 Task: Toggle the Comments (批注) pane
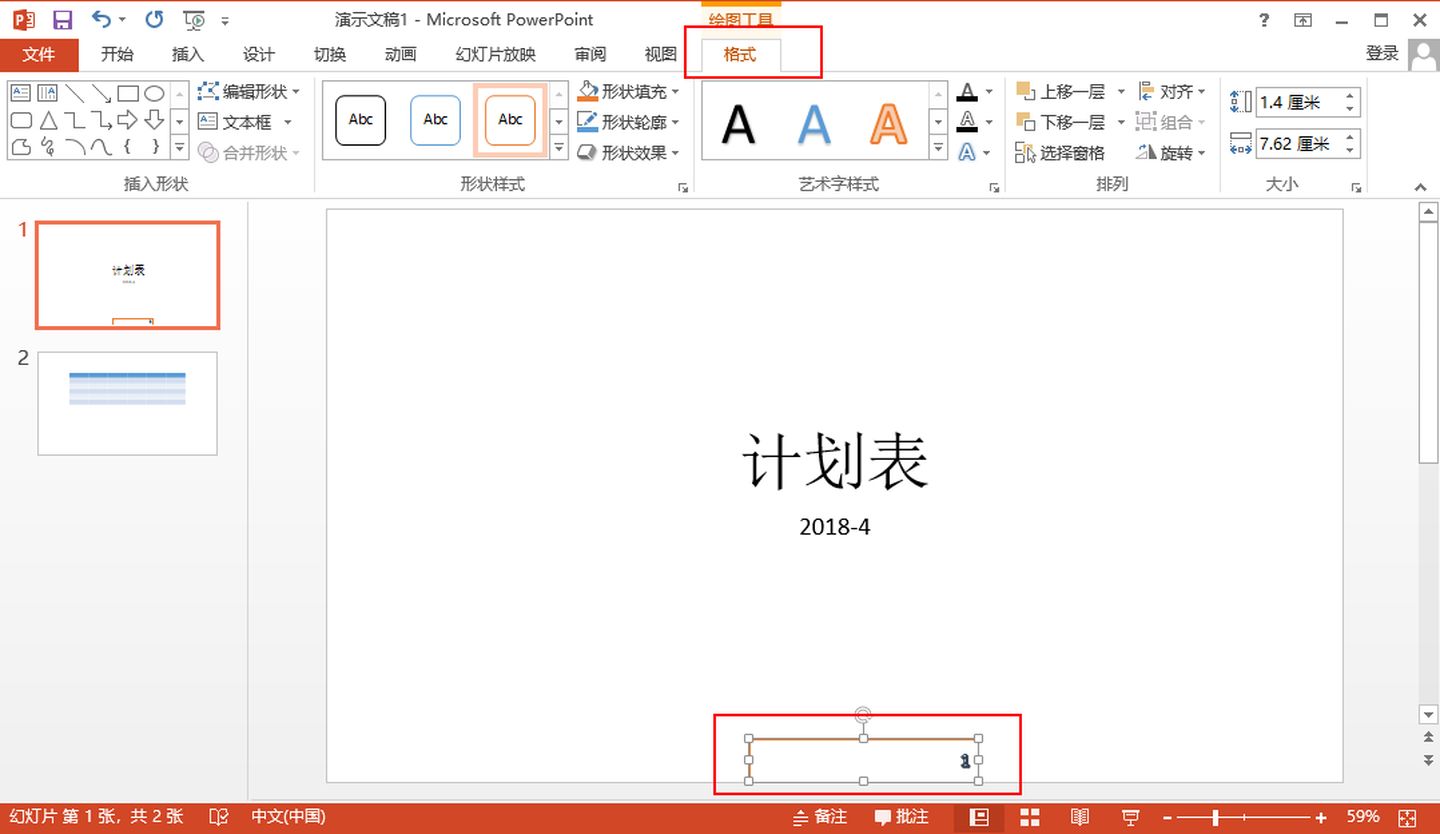click(901, 817)
